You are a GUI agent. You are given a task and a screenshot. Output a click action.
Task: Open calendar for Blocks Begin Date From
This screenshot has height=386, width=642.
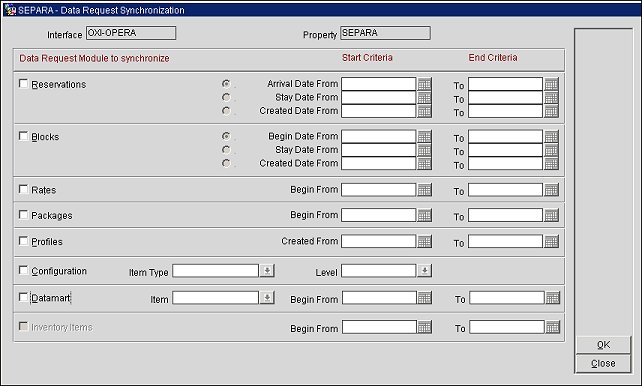coord(424,136)
